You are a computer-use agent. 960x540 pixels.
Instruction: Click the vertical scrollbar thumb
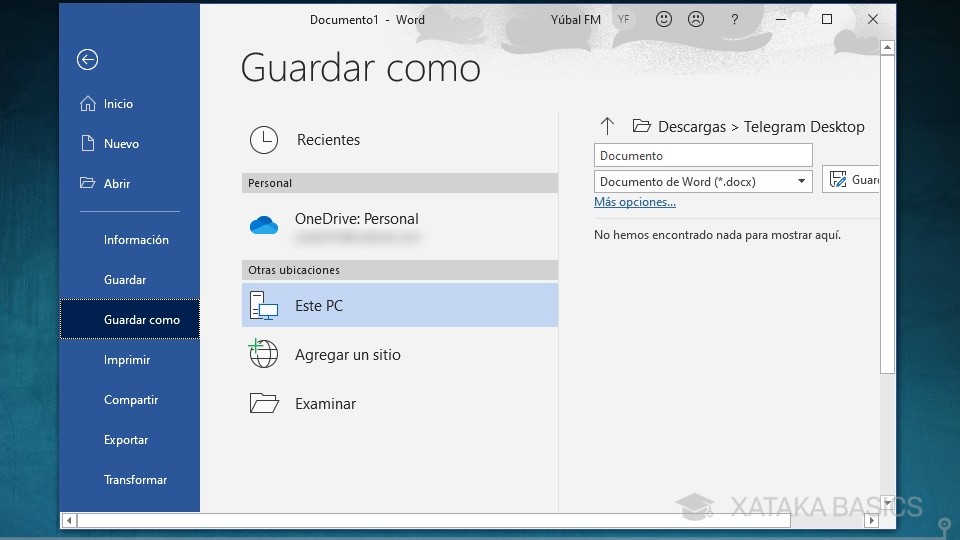tap(887, 214)
